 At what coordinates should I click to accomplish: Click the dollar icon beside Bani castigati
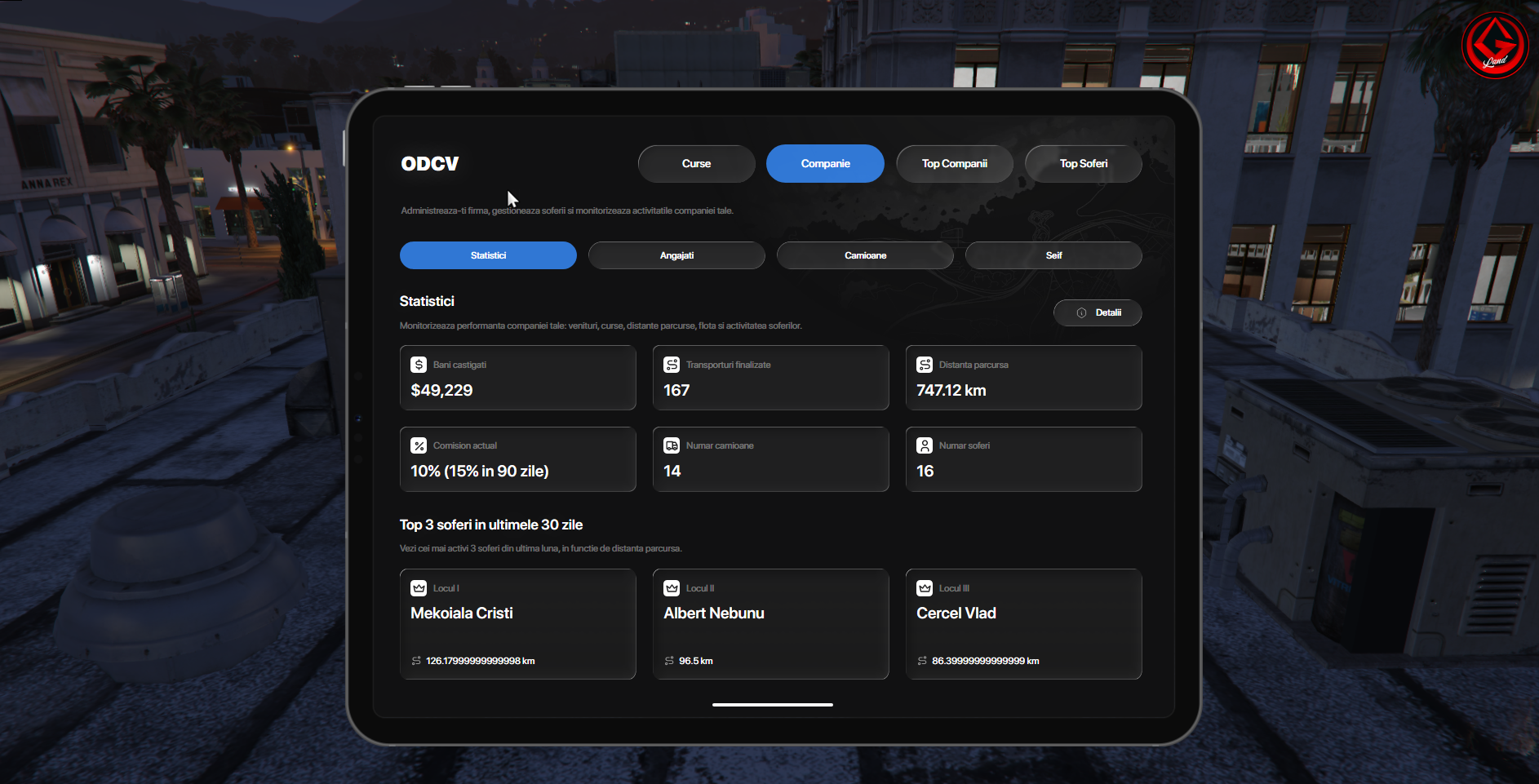click(x=419, y=365)
